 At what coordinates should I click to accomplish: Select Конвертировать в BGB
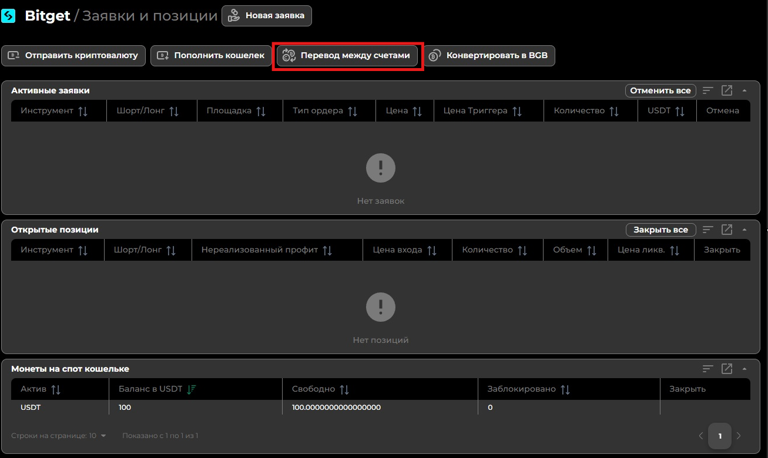(489, 56)
